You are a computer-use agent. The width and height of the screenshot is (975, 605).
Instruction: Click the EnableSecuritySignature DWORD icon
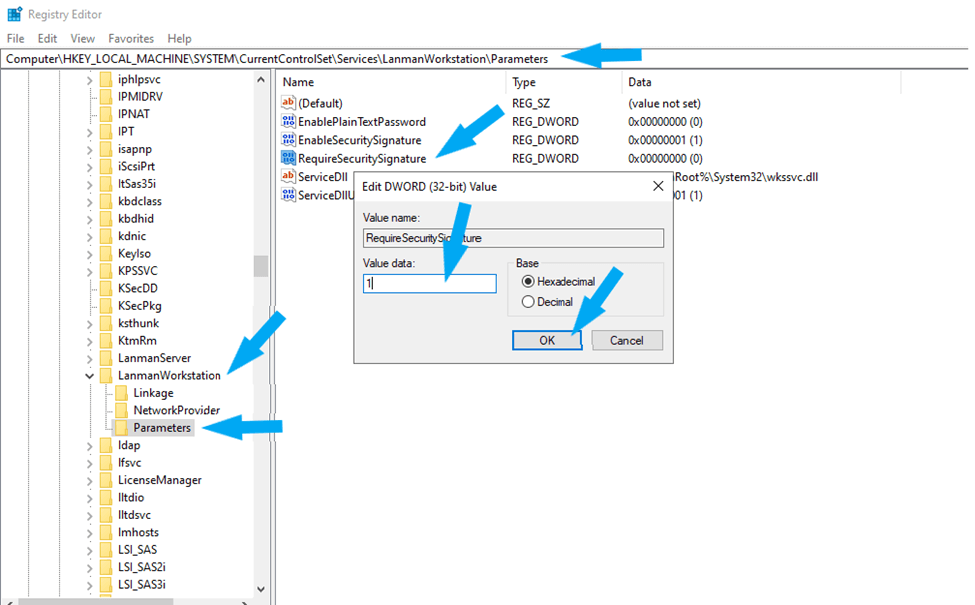pyautogui.click(x=288, y=140)
